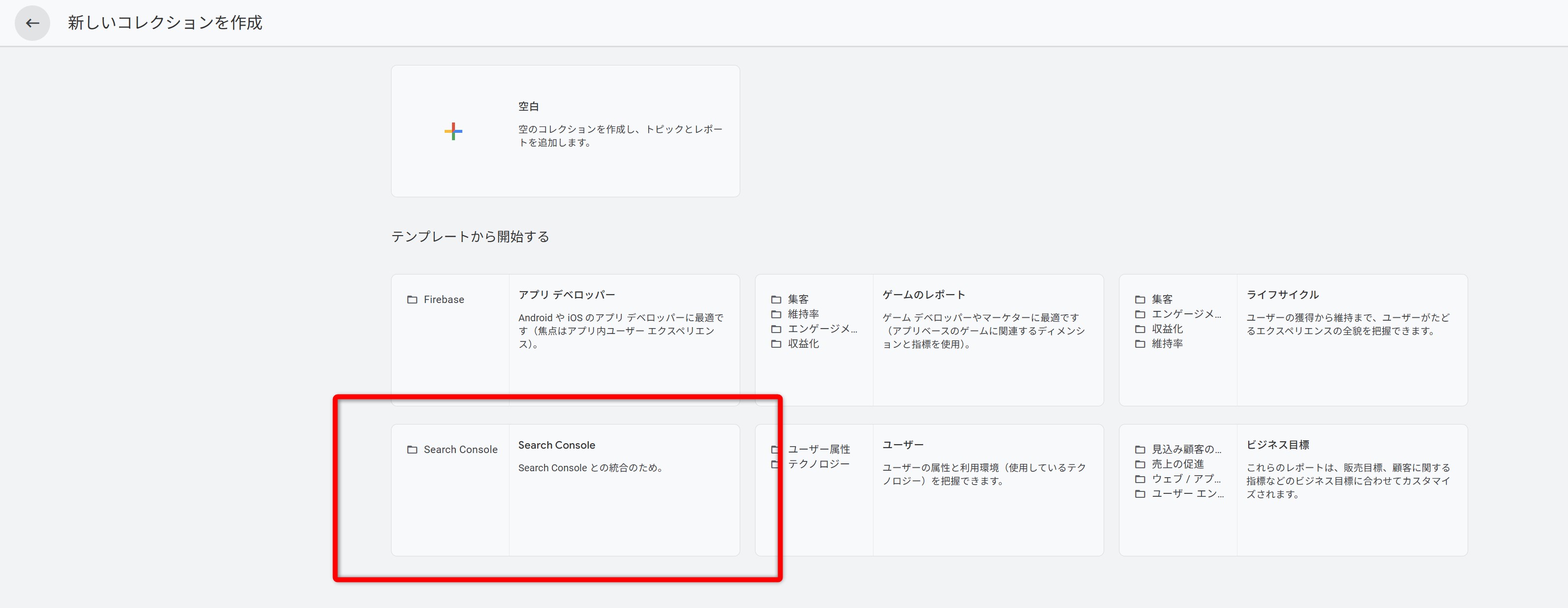The width and height of the screenshot is (1568, 608).
Task: Click the 見込み顧客の... folder icon
Action: pyautogui.click(x=1140, y=450)
